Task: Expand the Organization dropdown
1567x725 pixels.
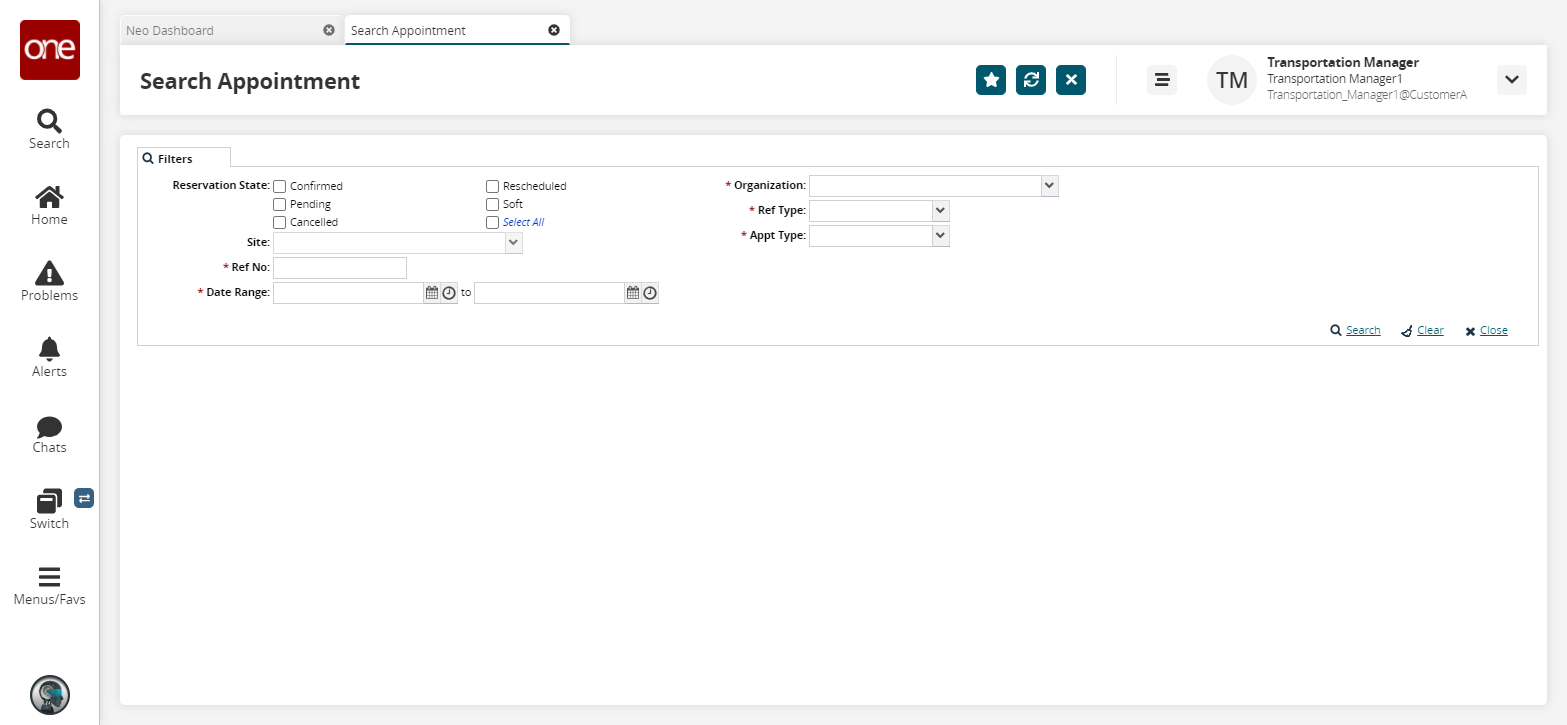Action: pos(1048,186)
